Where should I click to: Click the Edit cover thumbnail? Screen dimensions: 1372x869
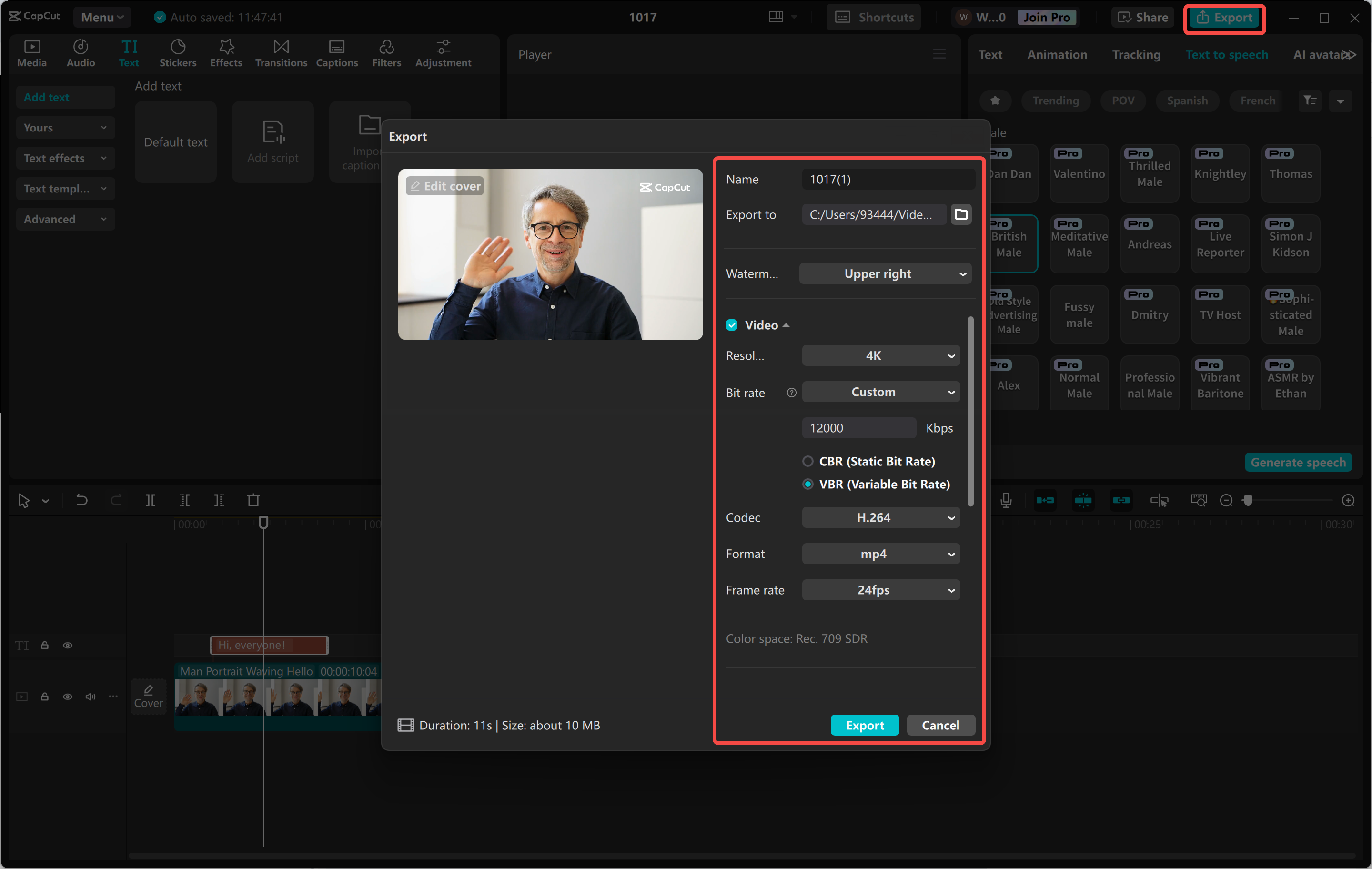pos(444,186)
